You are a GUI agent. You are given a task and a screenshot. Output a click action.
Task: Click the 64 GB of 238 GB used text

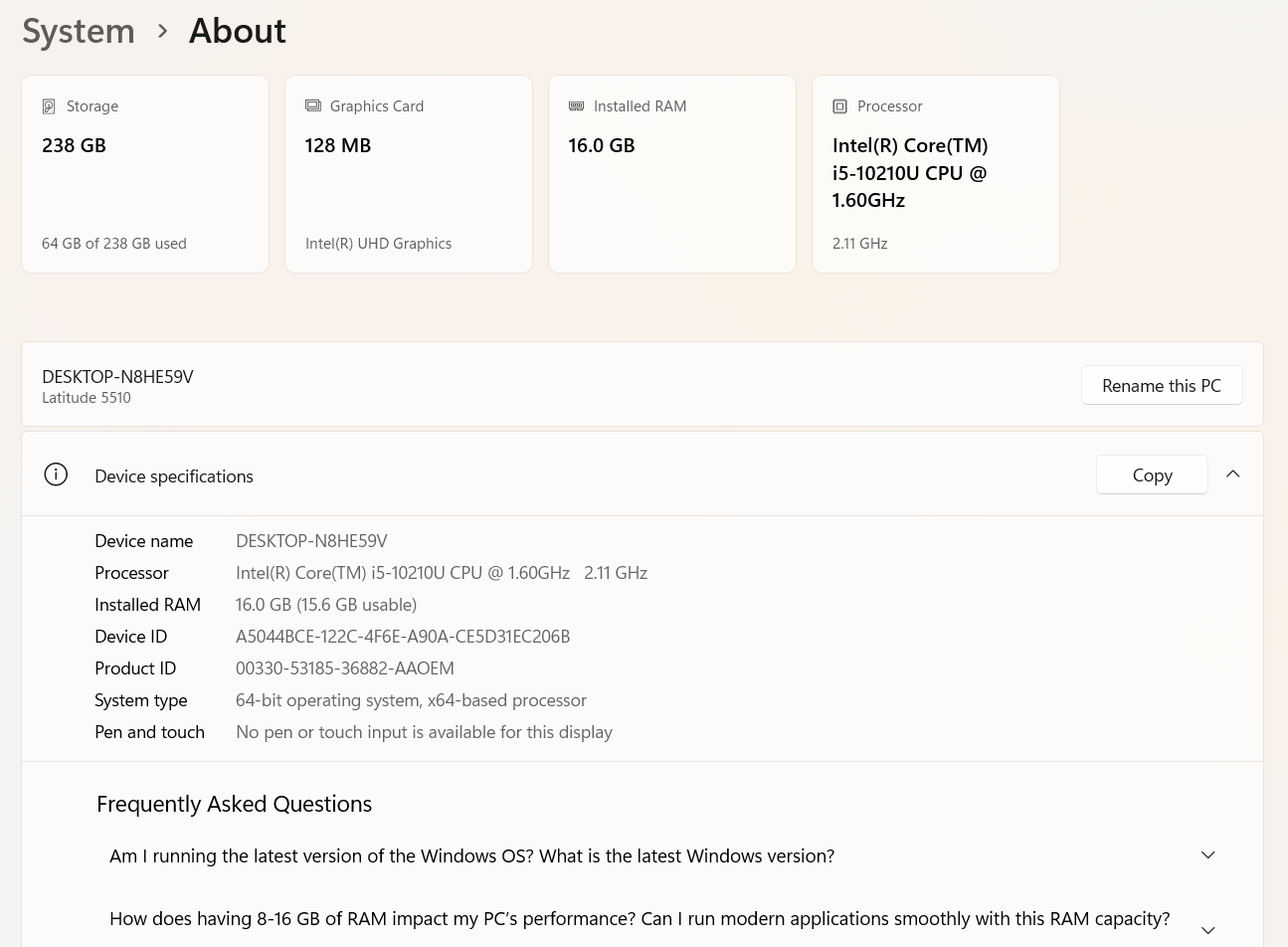point(114,244)
